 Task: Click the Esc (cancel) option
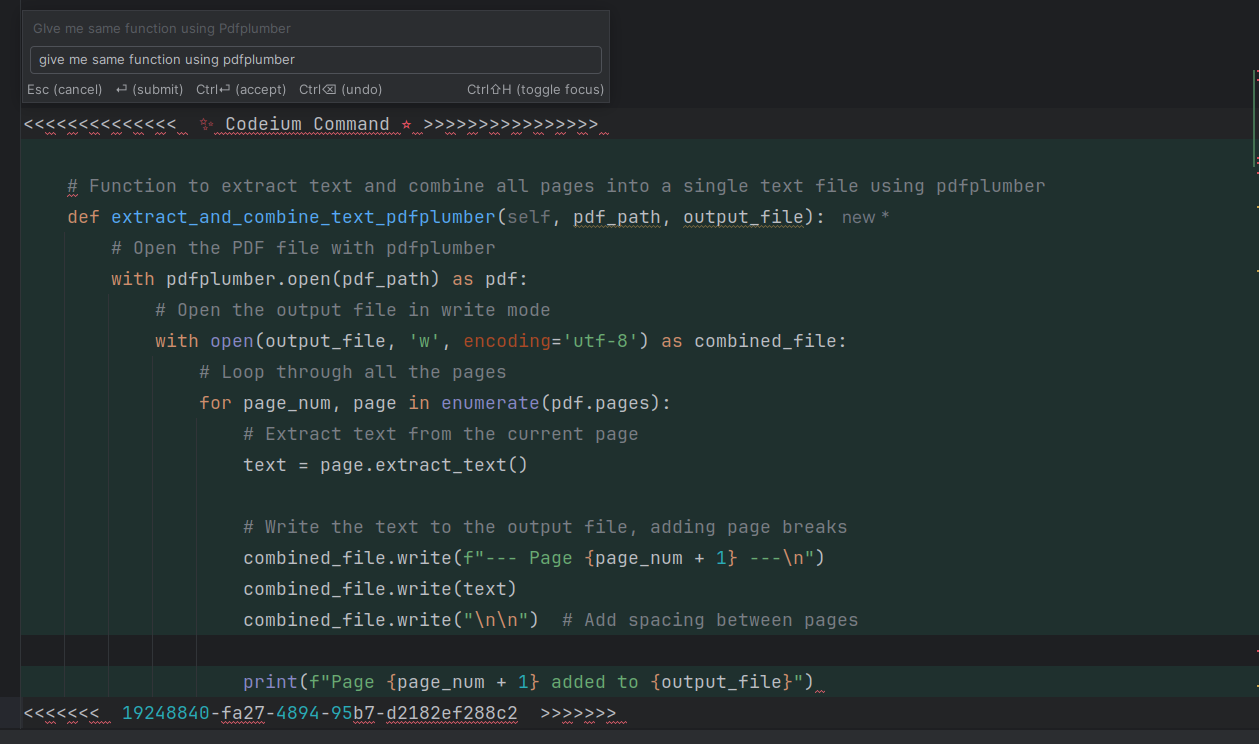point(65,90)
